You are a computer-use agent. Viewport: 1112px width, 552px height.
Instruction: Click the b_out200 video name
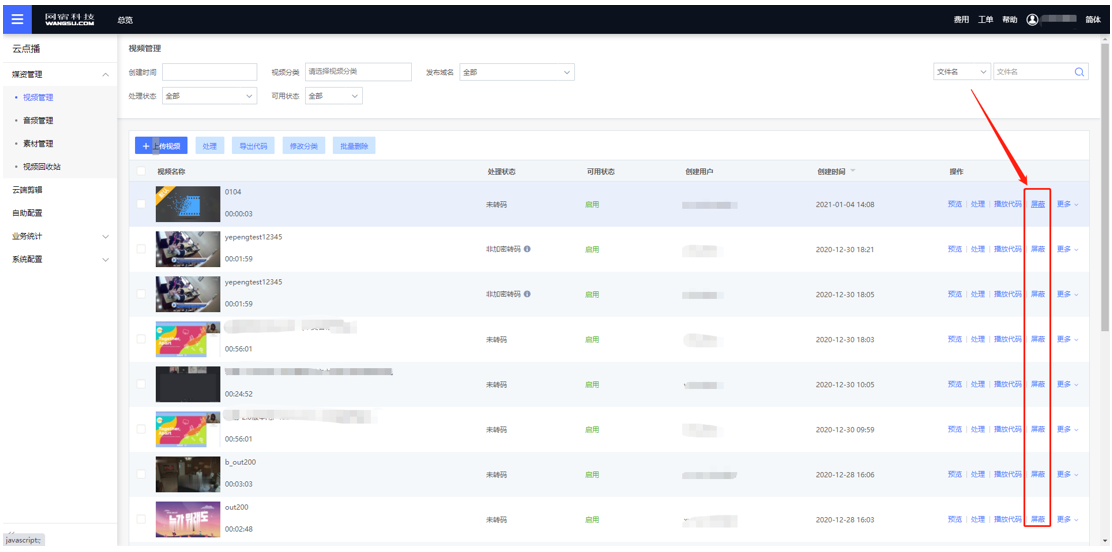click(x=240, y=462)
